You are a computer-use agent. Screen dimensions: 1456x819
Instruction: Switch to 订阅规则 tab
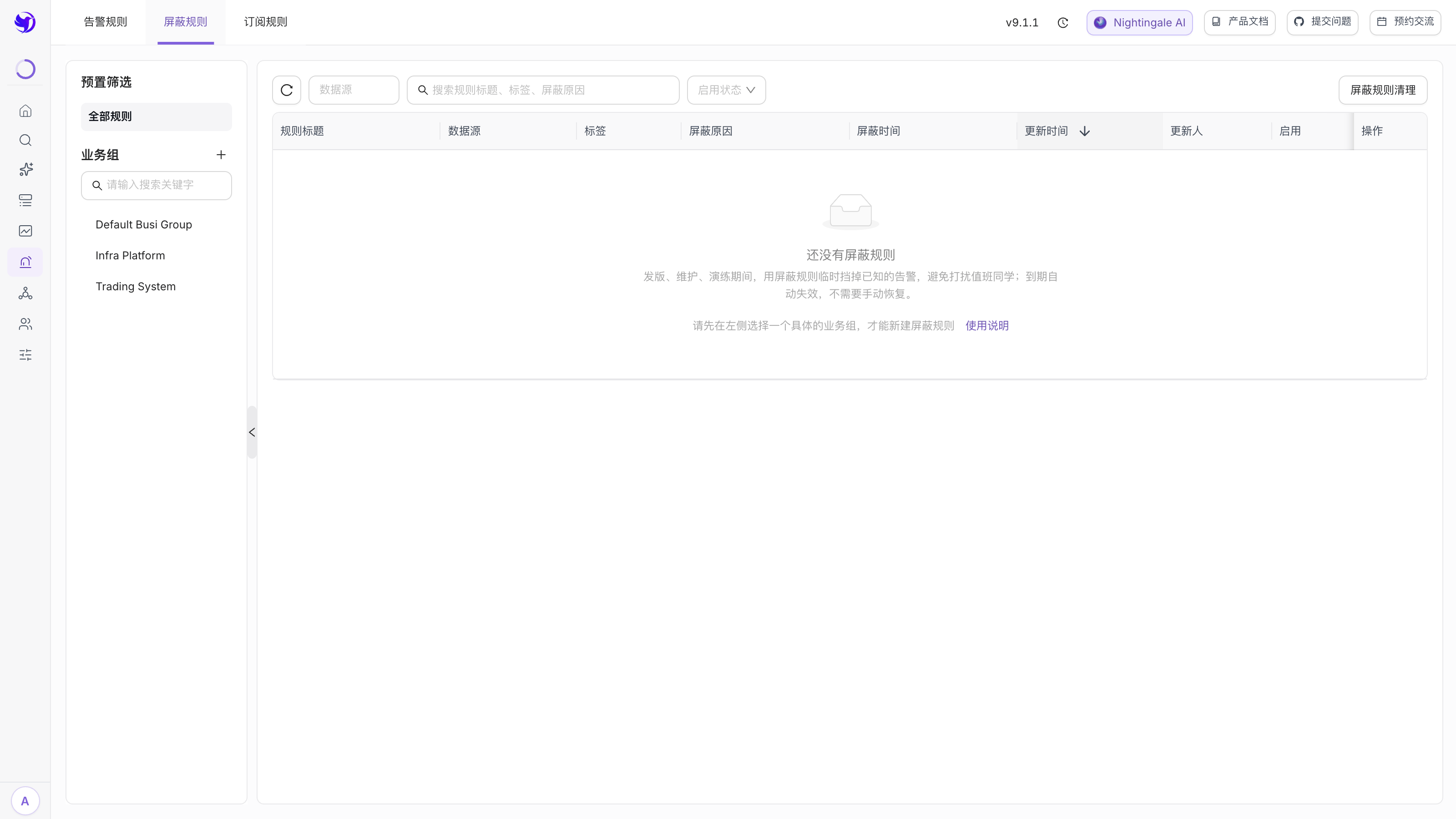(x=266, y=22)
